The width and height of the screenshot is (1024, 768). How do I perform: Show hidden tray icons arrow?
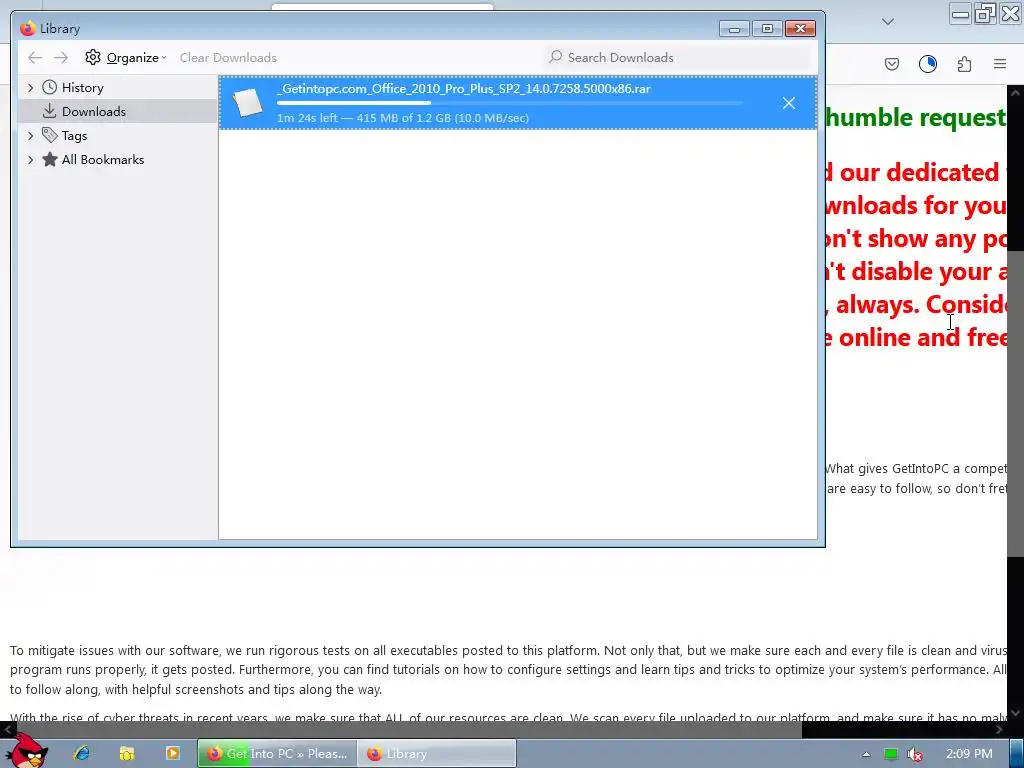[866, 754]
